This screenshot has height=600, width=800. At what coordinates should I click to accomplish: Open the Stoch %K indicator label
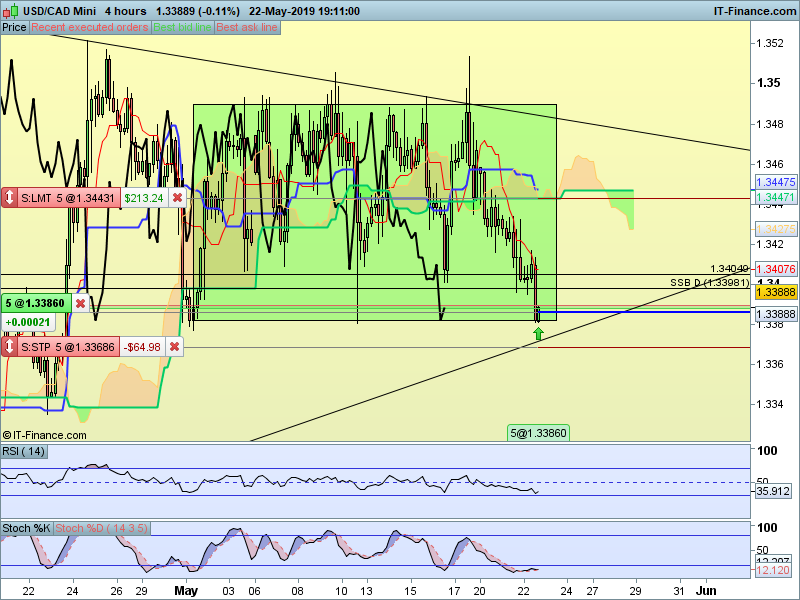(26, 528)
